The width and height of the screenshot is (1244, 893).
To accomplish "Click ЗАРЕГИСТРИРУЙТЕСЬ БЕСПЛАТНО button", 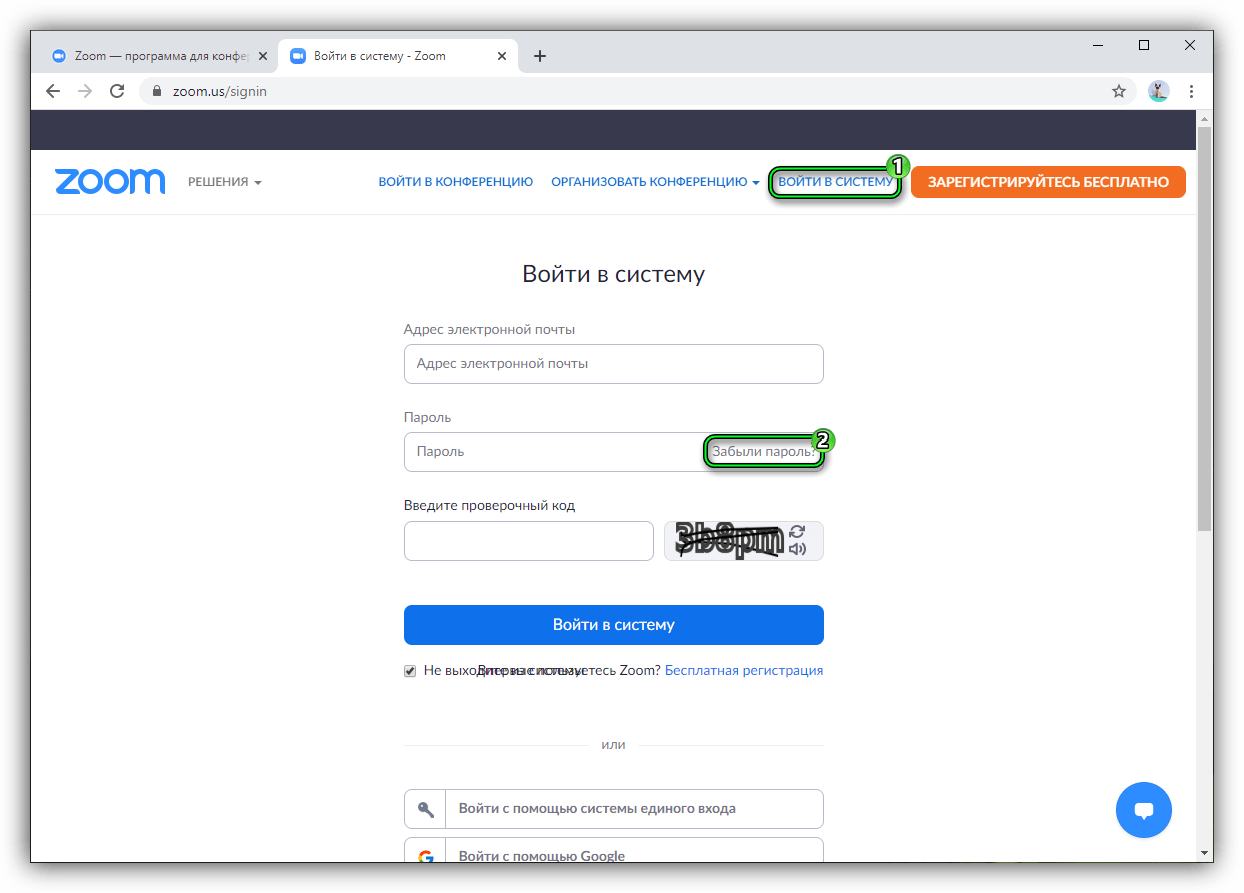I will point(1048,182).
